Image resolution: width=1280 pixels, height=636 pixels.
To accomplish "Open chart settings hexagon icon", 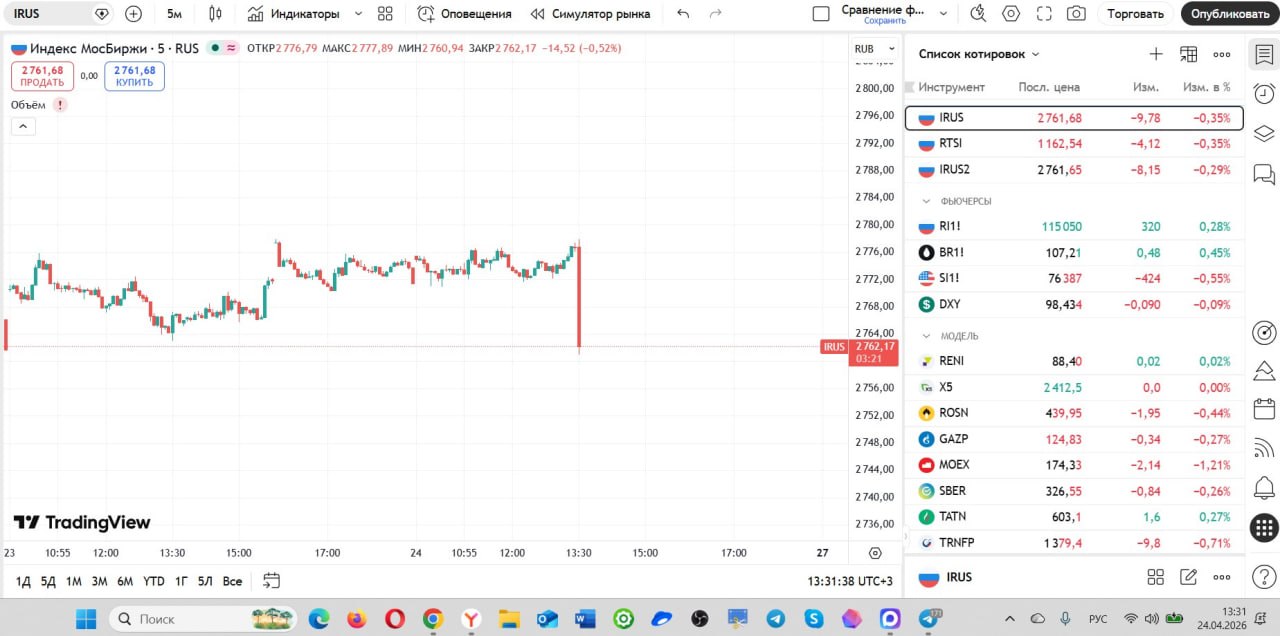I will click(x=1011, y=14).
